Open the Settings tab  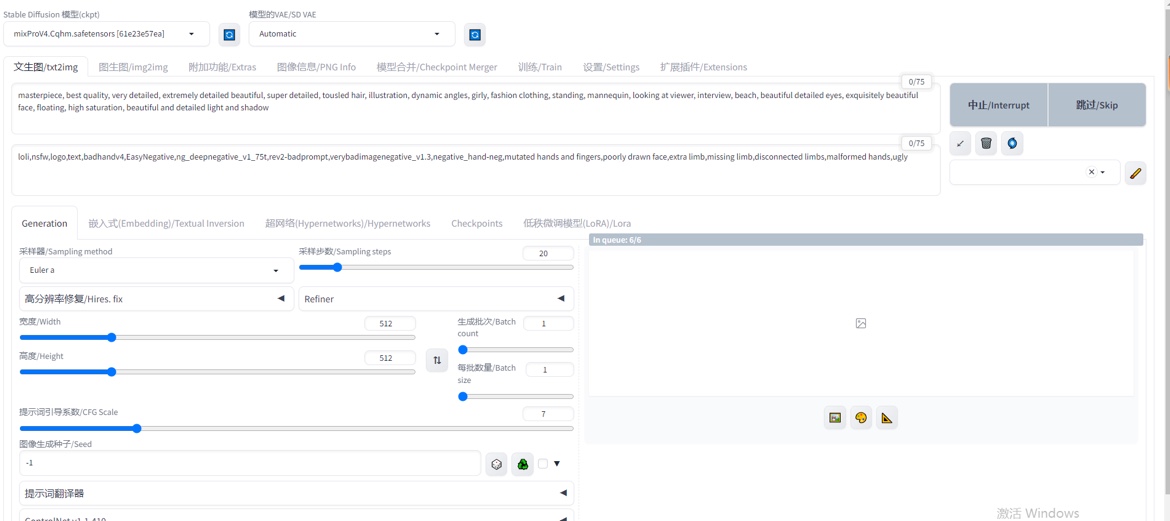point(611,66)
